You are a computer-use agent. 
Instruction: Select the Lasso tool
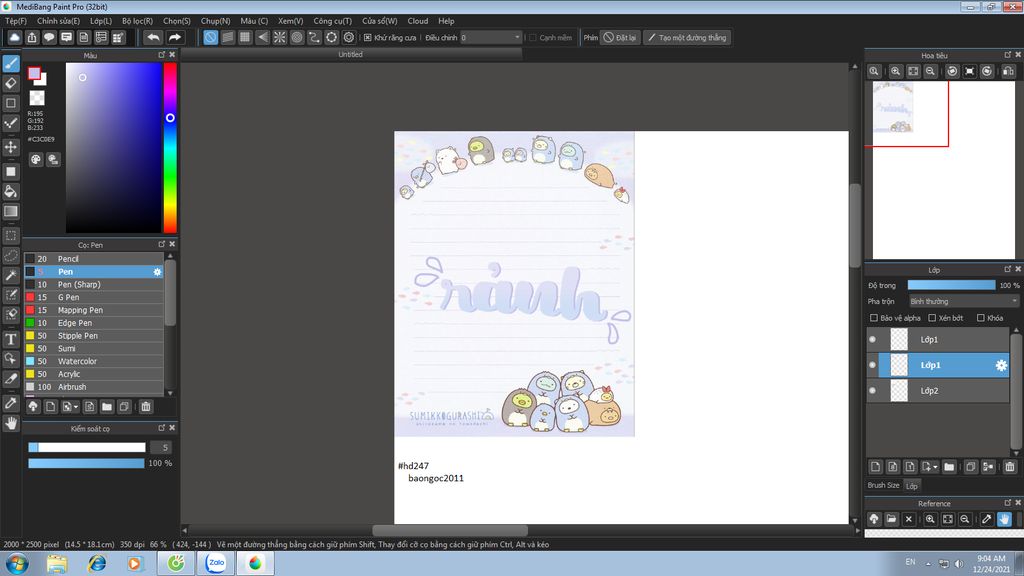[11, 255]
